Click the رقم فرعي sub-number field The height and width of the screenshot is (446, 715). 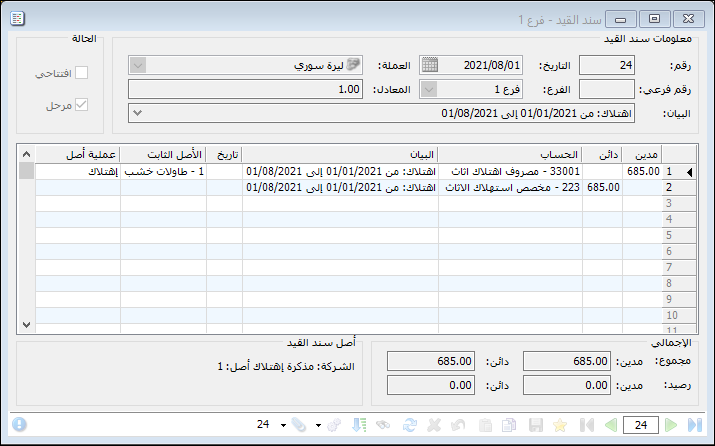point(606,89)
